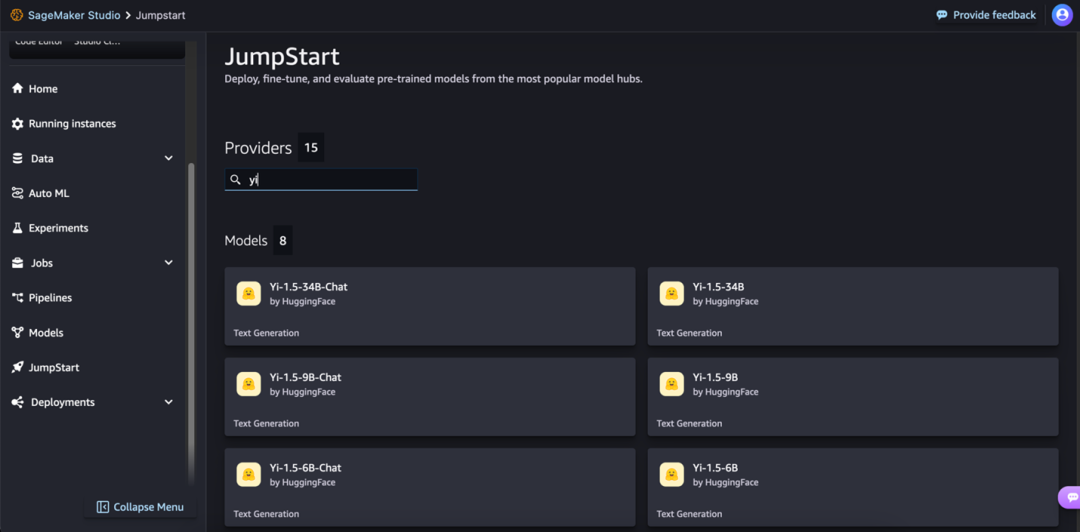
Task: Click the Models count badge 8
Action: coord(282,241)
